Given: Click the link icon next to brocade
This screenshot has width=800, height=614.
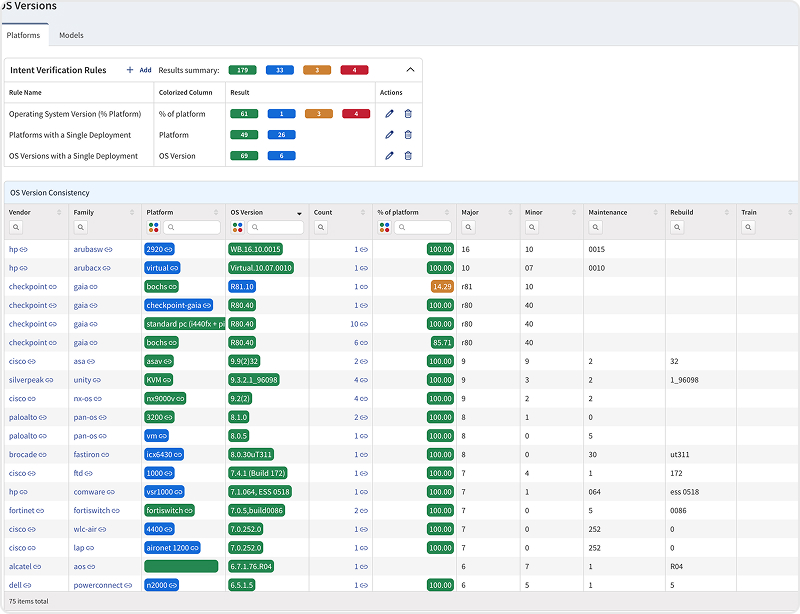Looking at the screenshot, I should pyautogui.click(x=41, y=455).
